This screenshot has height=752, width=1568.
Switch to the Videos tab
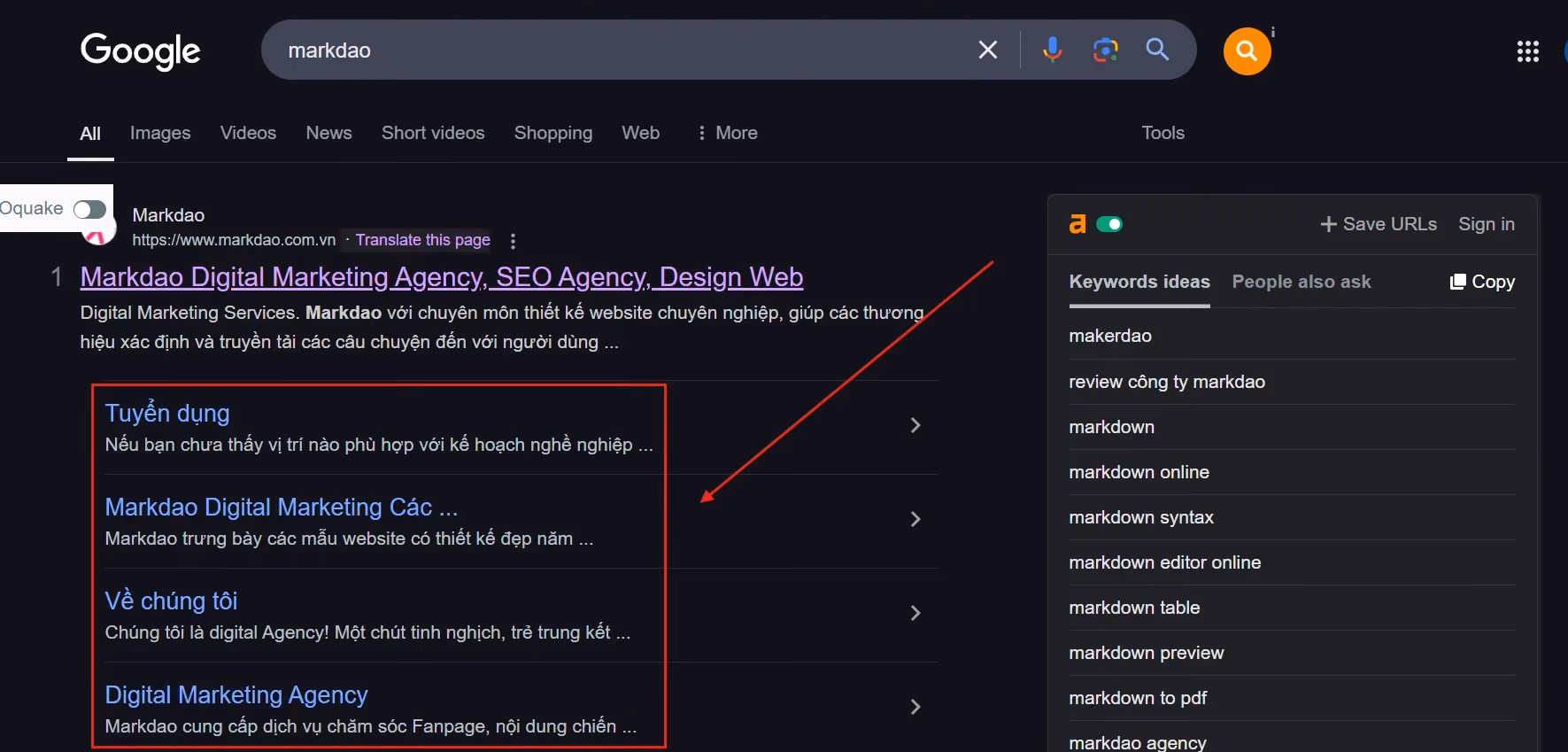(x=248, y=133)
